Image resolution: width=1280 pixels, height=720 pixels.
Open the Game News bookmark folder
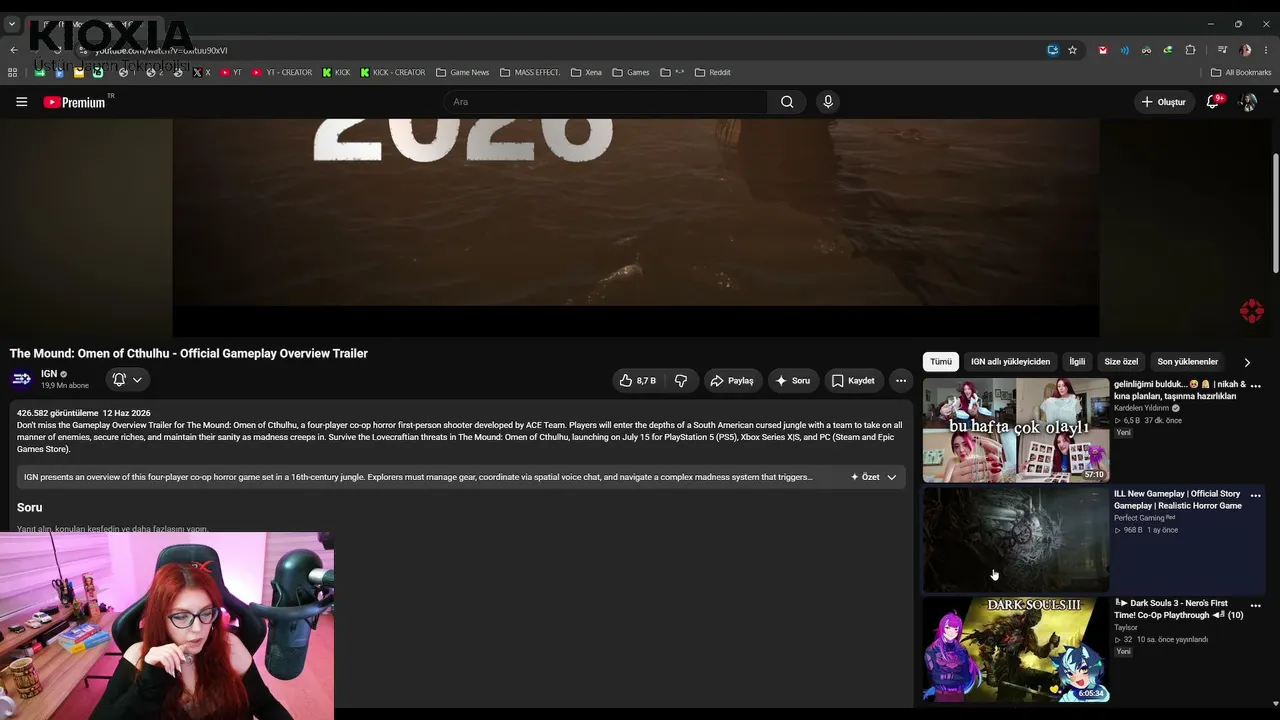click(462, 72)
